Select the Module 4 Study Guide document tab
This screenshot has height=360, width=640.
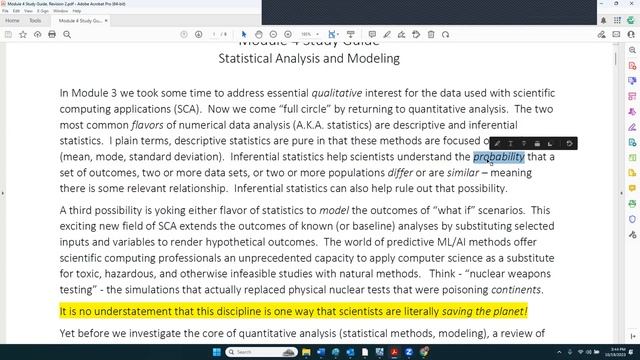tap(80, 20)
